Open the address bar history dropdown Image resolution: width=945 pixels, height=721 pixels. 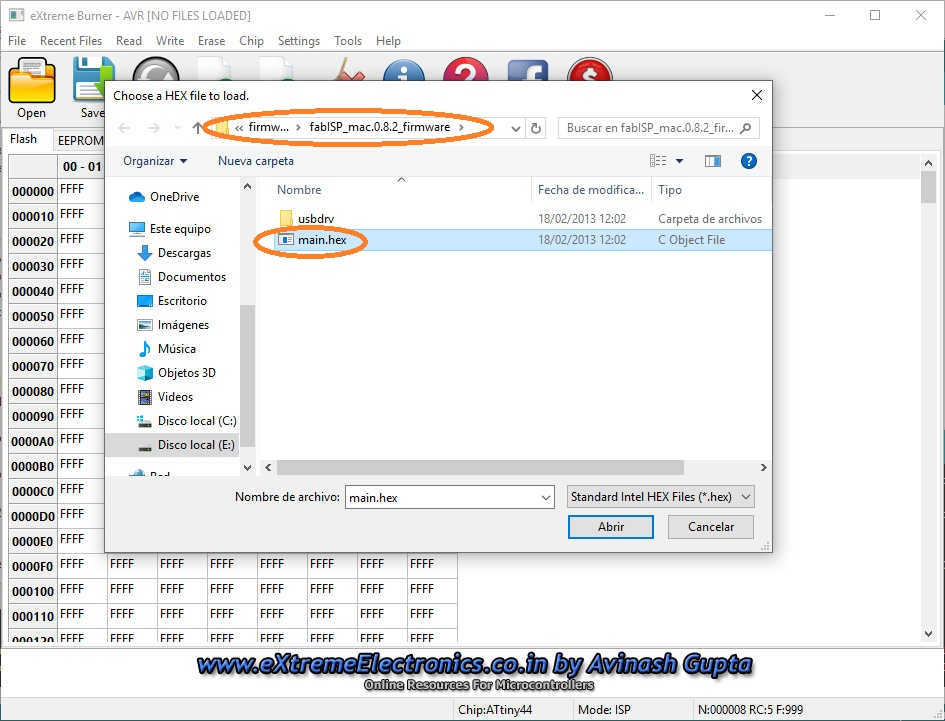[x=515, y=128]
